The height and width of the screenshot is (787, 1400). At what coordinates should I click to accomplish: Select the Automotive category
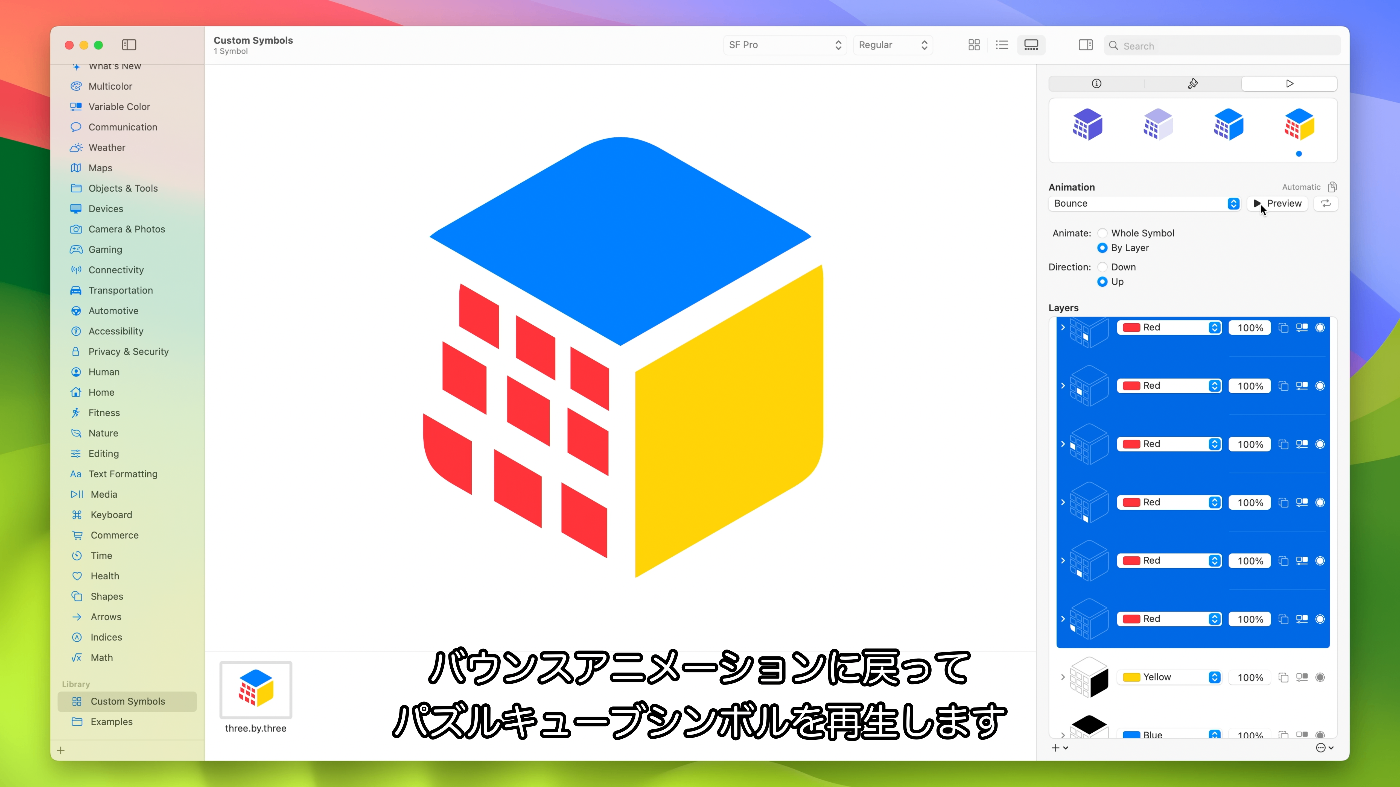pyautogui.click(x=113, y=311)
